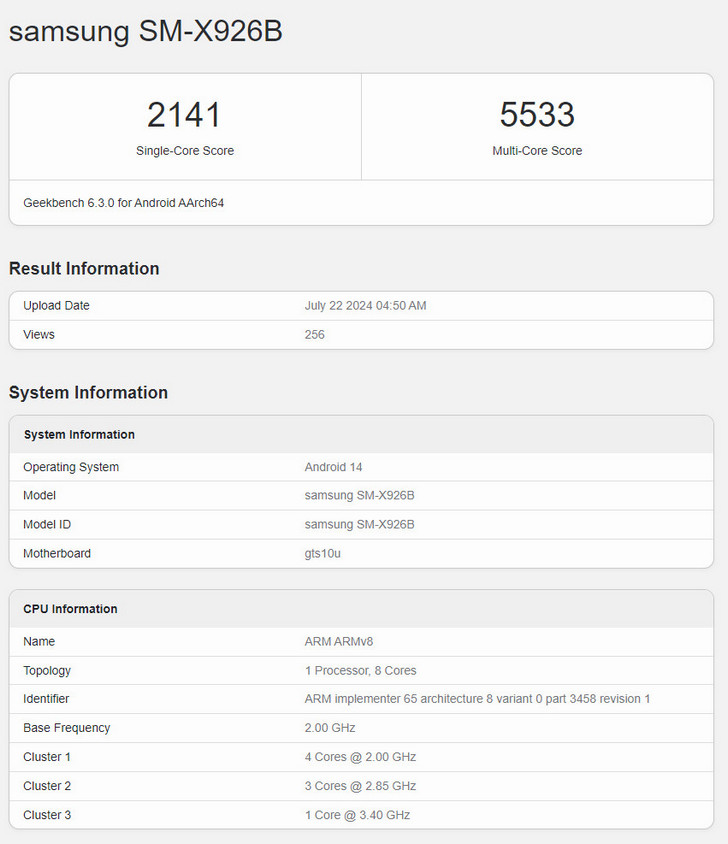
Task: Select samsung SM-X926B value in Model row
Action: [x=359, y=495]
